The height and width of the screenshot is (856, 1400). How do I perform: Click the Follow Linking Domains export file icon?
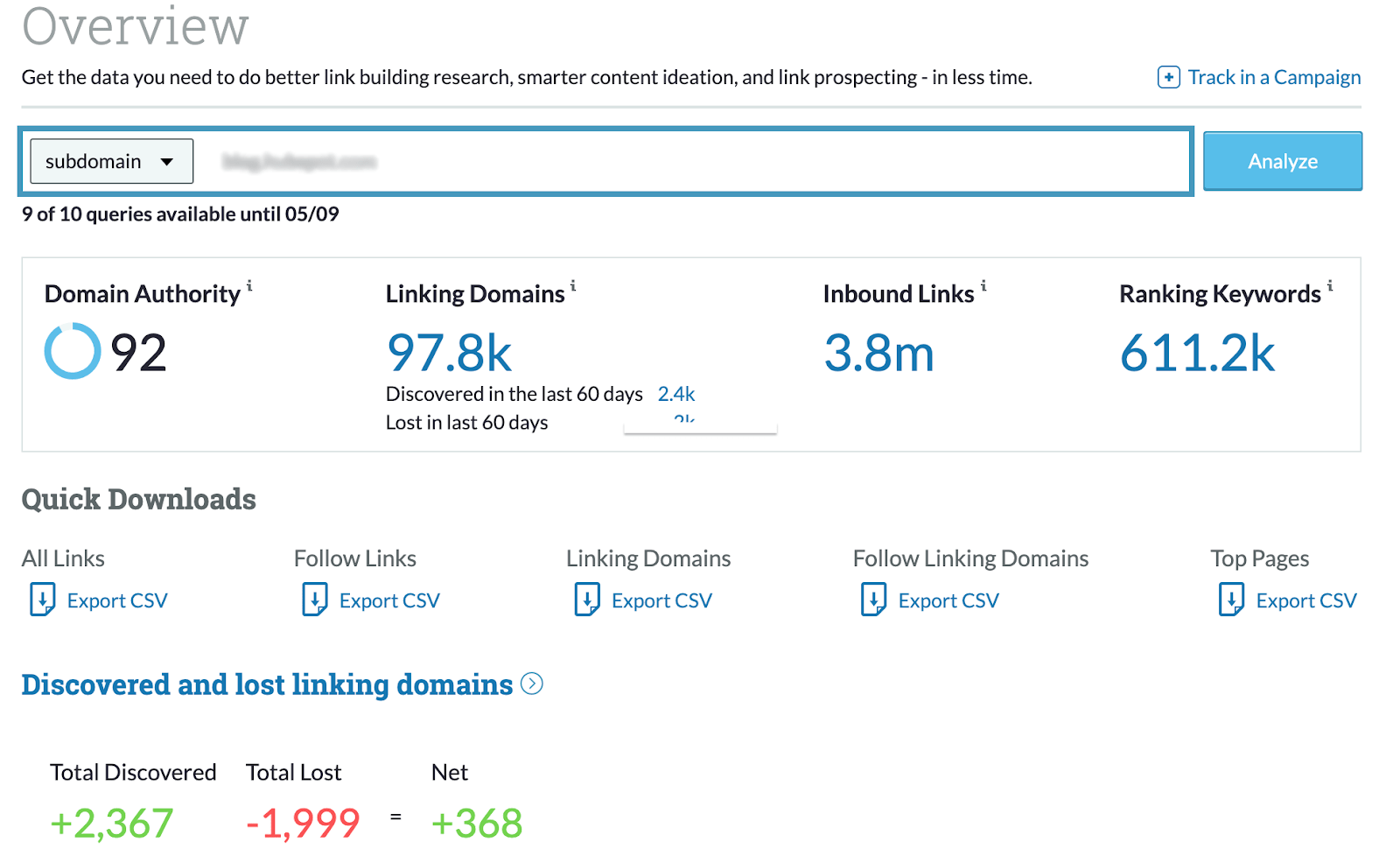pyautogui.click(x=872, y=600)
